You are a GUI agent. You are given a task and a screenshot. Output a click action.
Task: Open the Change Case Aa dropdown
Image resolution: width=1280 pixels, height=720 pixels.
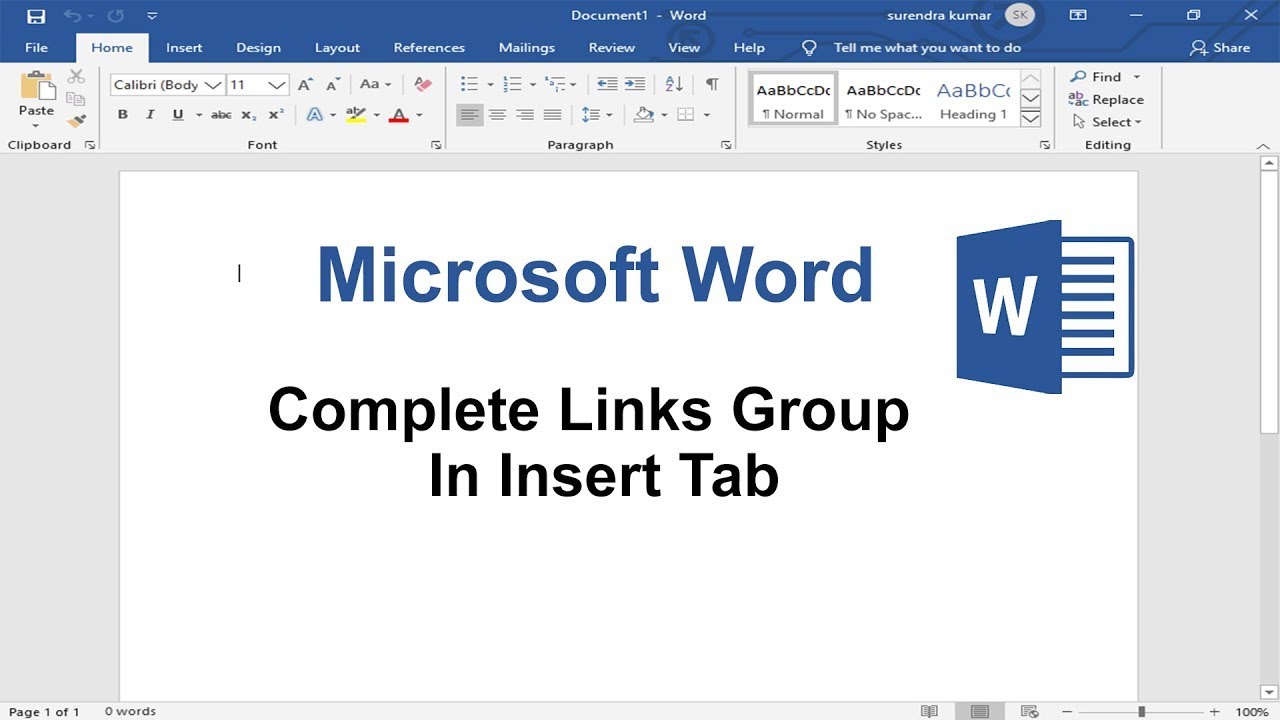376,85
